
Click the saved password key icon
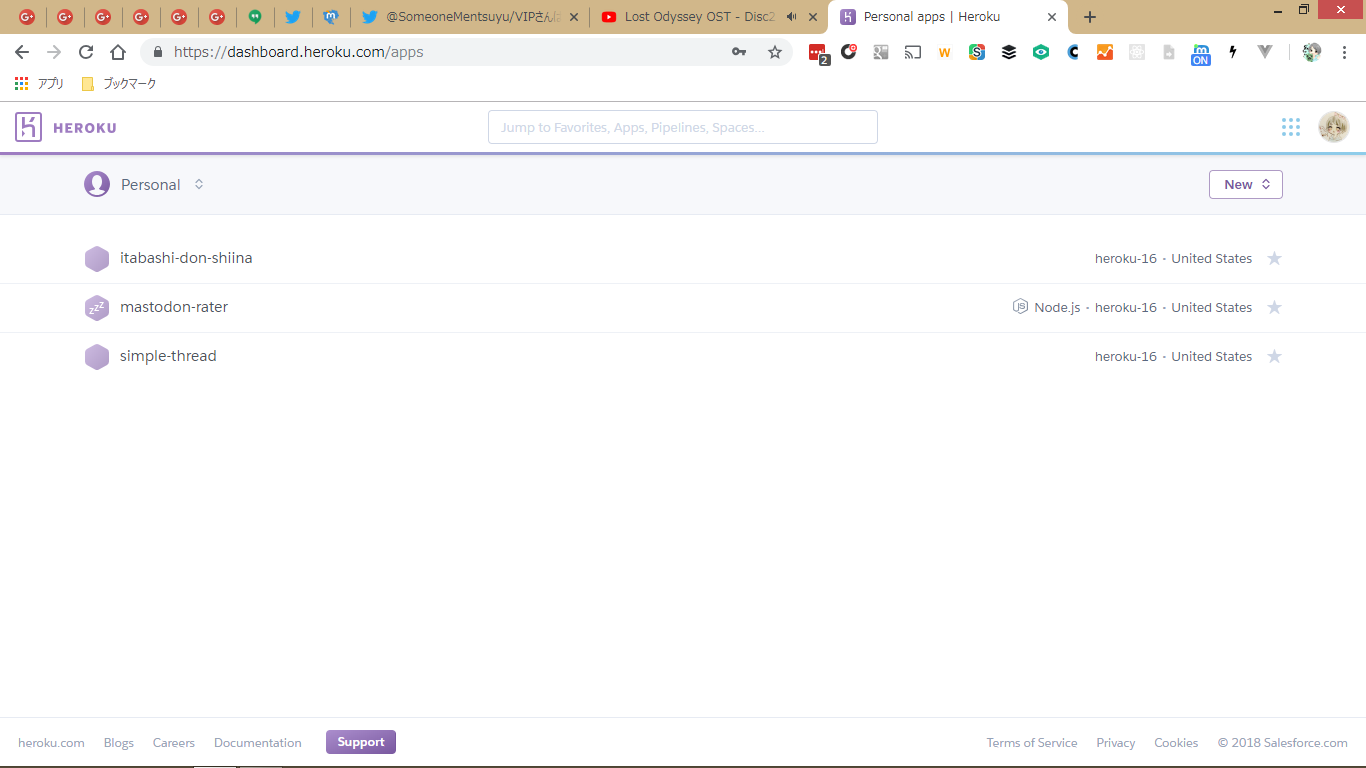(x=739, y=52)
